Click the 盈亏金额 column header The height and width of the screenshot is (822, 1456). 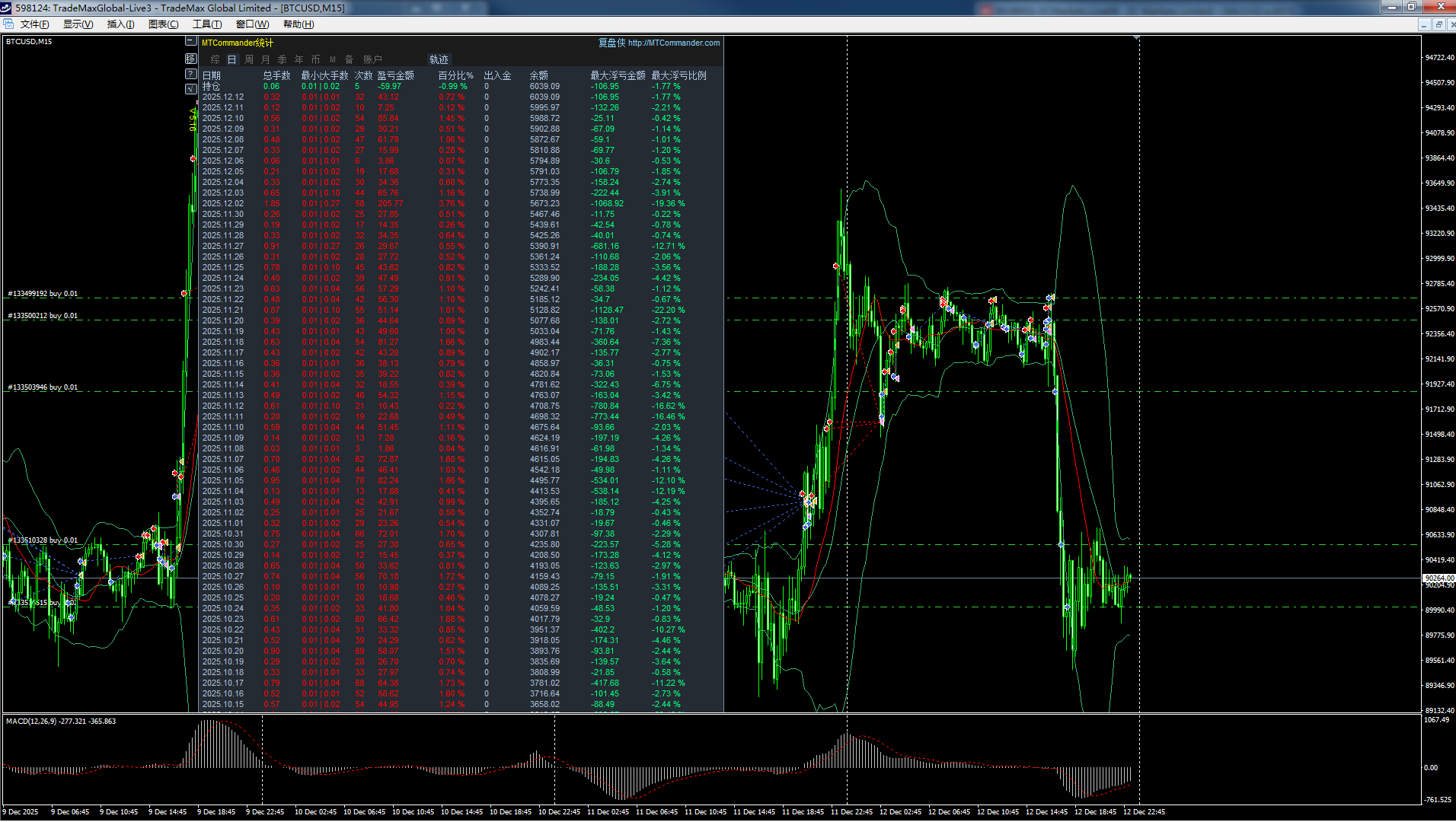pos(396,75)
